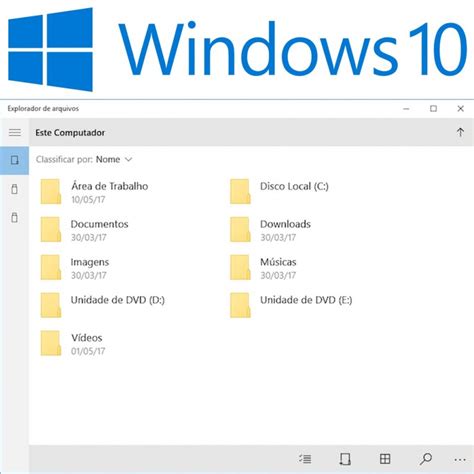Viewport: 474px width, 474px height.
Task: Open the Músicas folder icon
Action: tap(240, 267)
